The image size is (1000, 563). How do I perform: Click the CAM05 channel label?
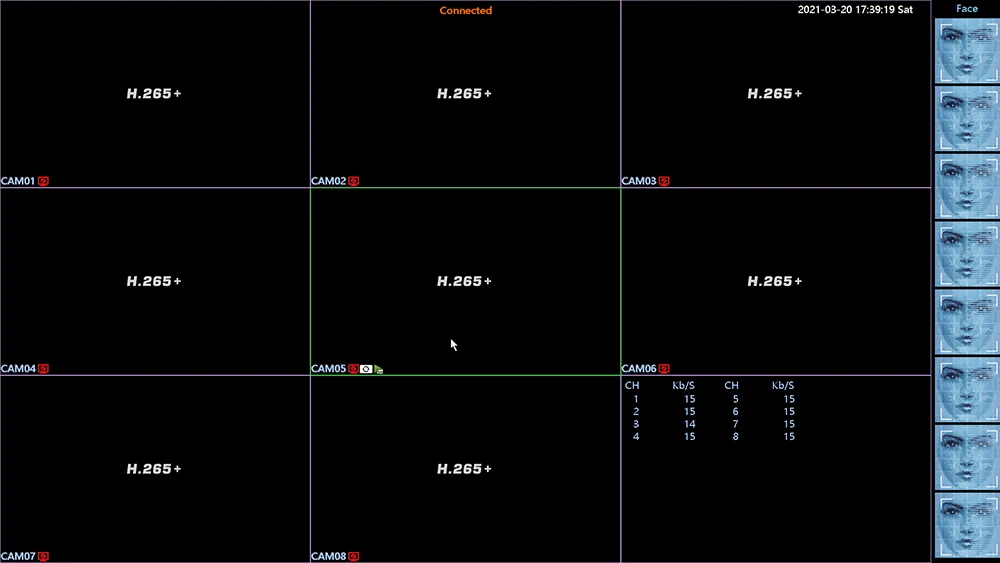pyautogui.click(x=328, y=369)
